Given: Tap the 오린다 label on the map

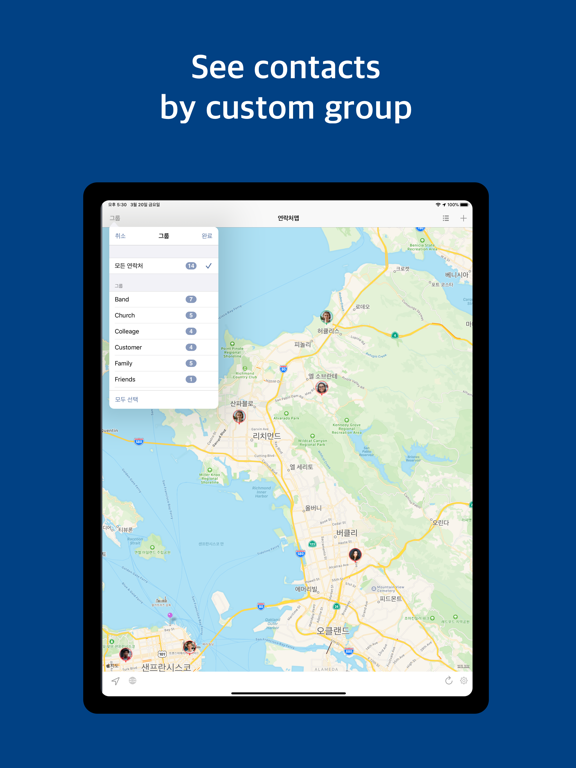Looking at the screenshot, I should [441, 523].
